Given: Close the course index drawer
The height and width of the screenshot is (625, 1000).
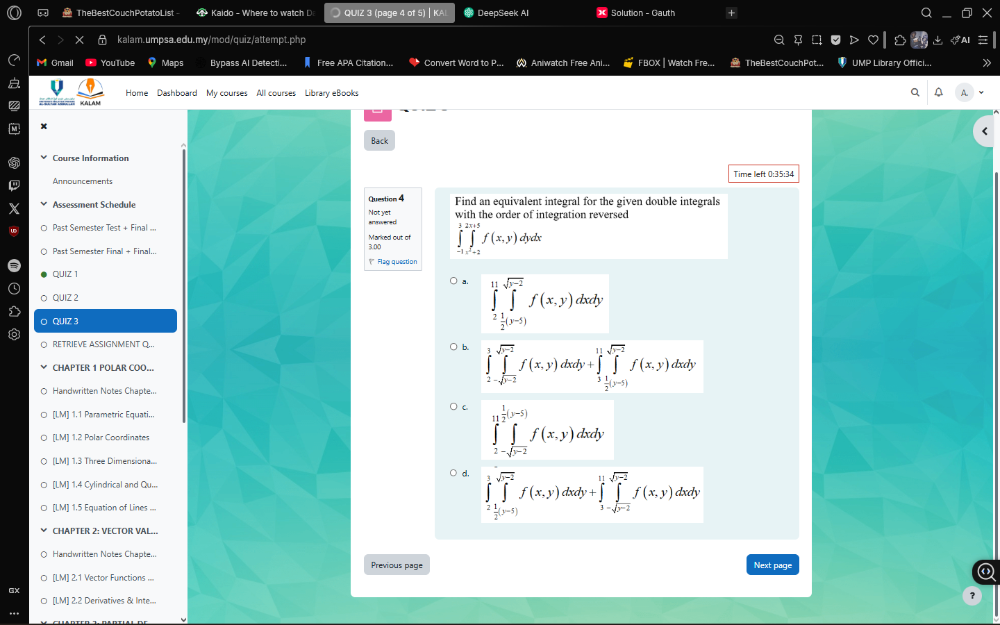Looking at the screenshot, I should click(44, 127).
